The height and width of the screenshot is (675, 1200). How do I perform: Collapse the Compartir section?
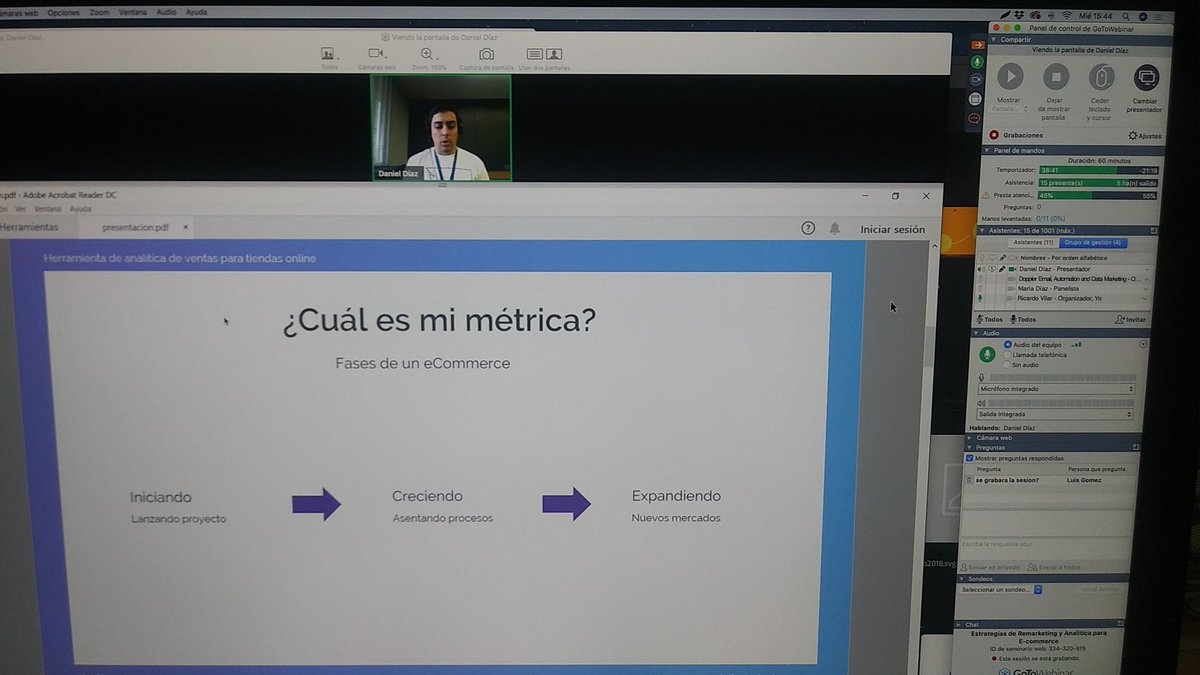pos(995,39)
